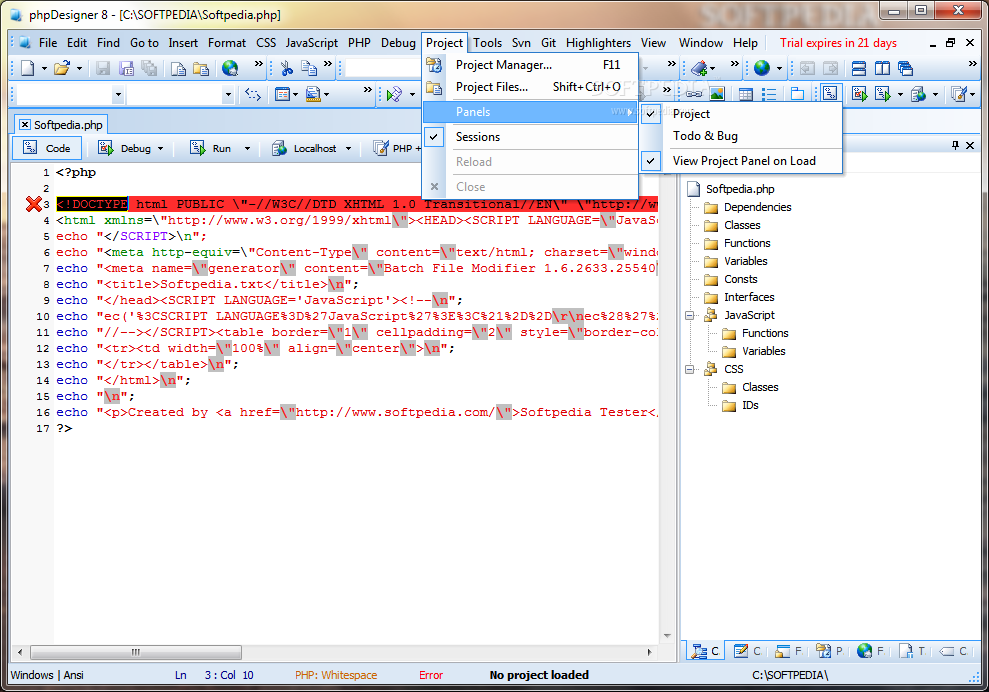Open the New document dropdown arrow
989x692 pixels.
tap(44, 68)
